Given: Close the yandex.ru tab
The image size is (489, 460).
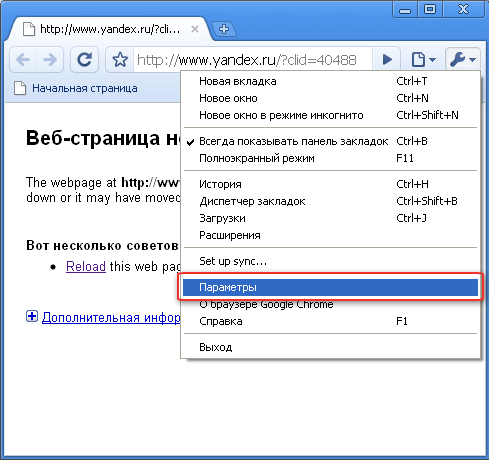Looking at the screenshot, I should point(195,29).
